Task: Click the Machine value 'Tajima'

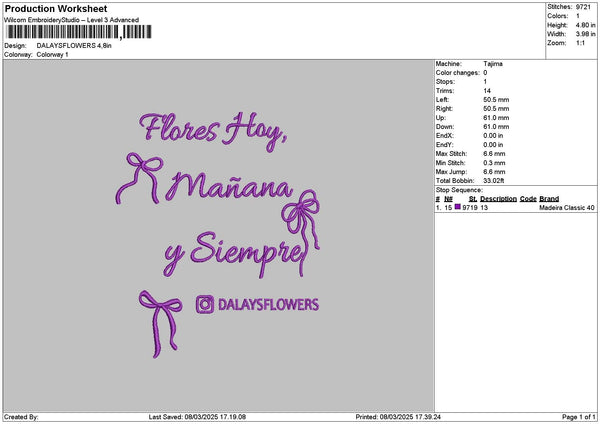Action: [x=493, y=64]
